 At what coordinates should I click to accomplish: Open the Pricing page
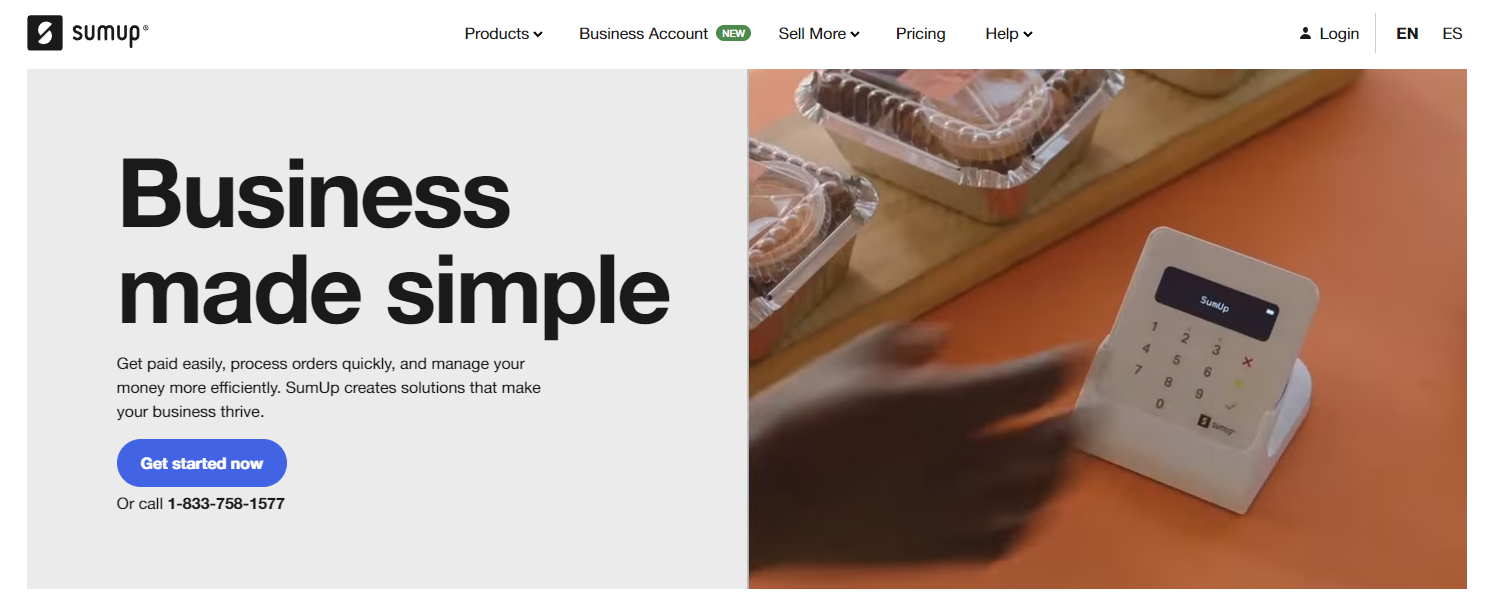tap(921, 34)
